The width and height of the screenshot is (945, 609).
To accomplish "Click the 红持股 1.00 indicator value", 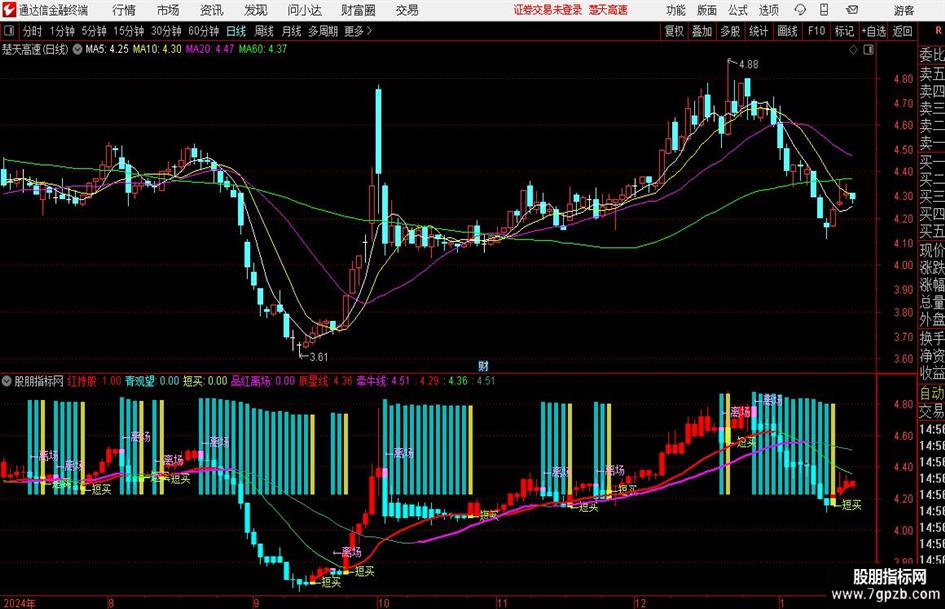I will pos(94,381).
